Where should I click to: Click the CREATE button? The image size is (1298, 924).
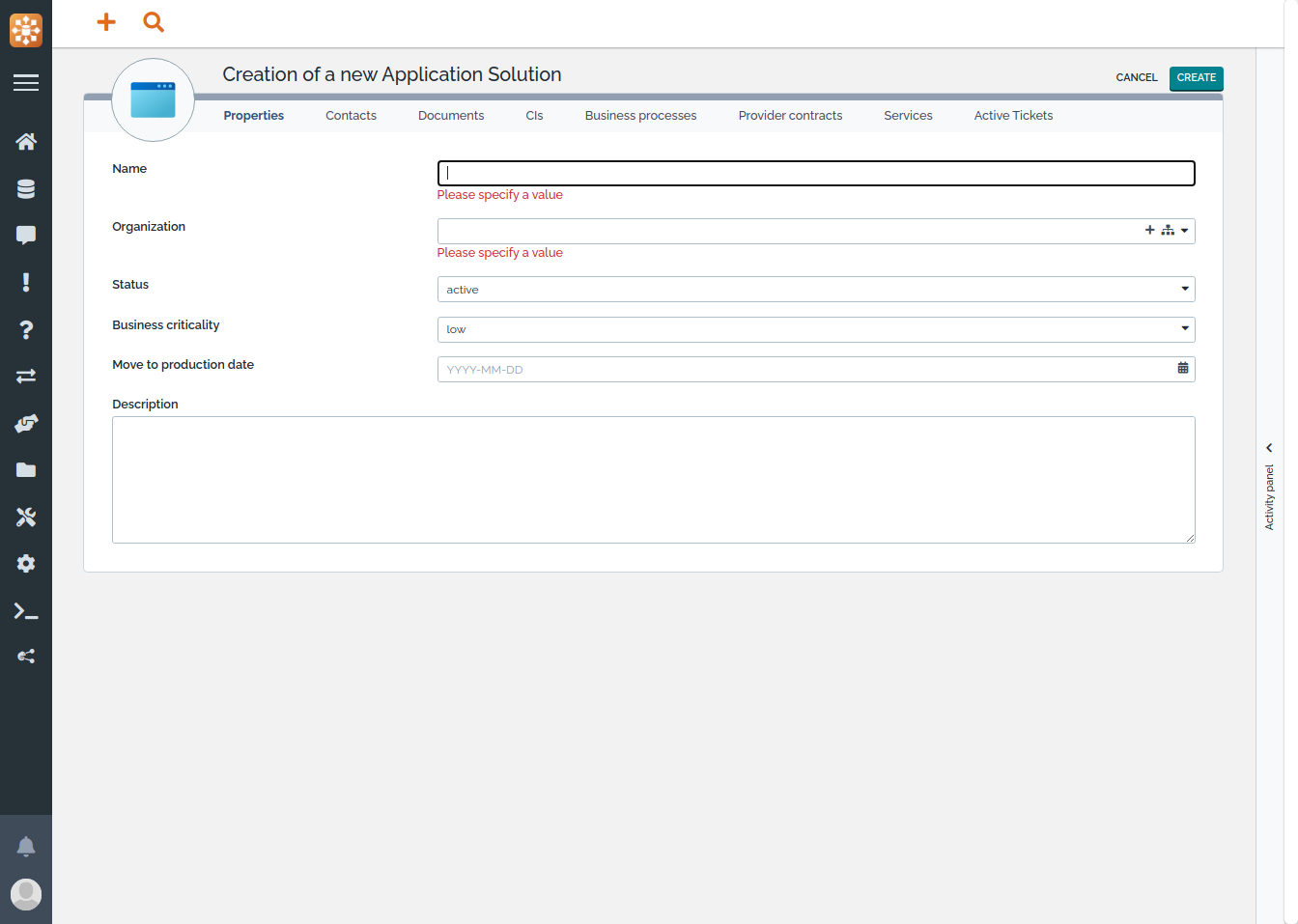1196,78
